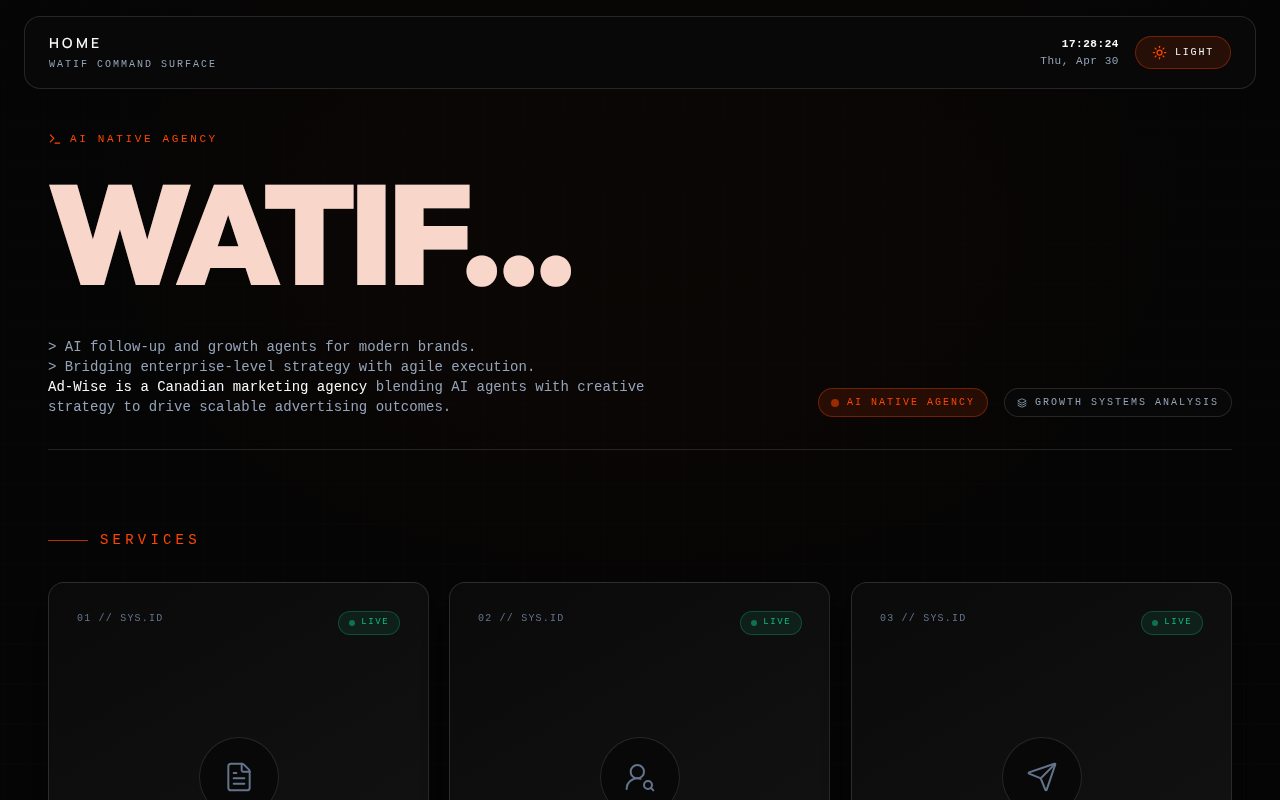Open the paper plane icon in card 03
Screen dimensions: 1280x800
click(x=1042, y=777)
